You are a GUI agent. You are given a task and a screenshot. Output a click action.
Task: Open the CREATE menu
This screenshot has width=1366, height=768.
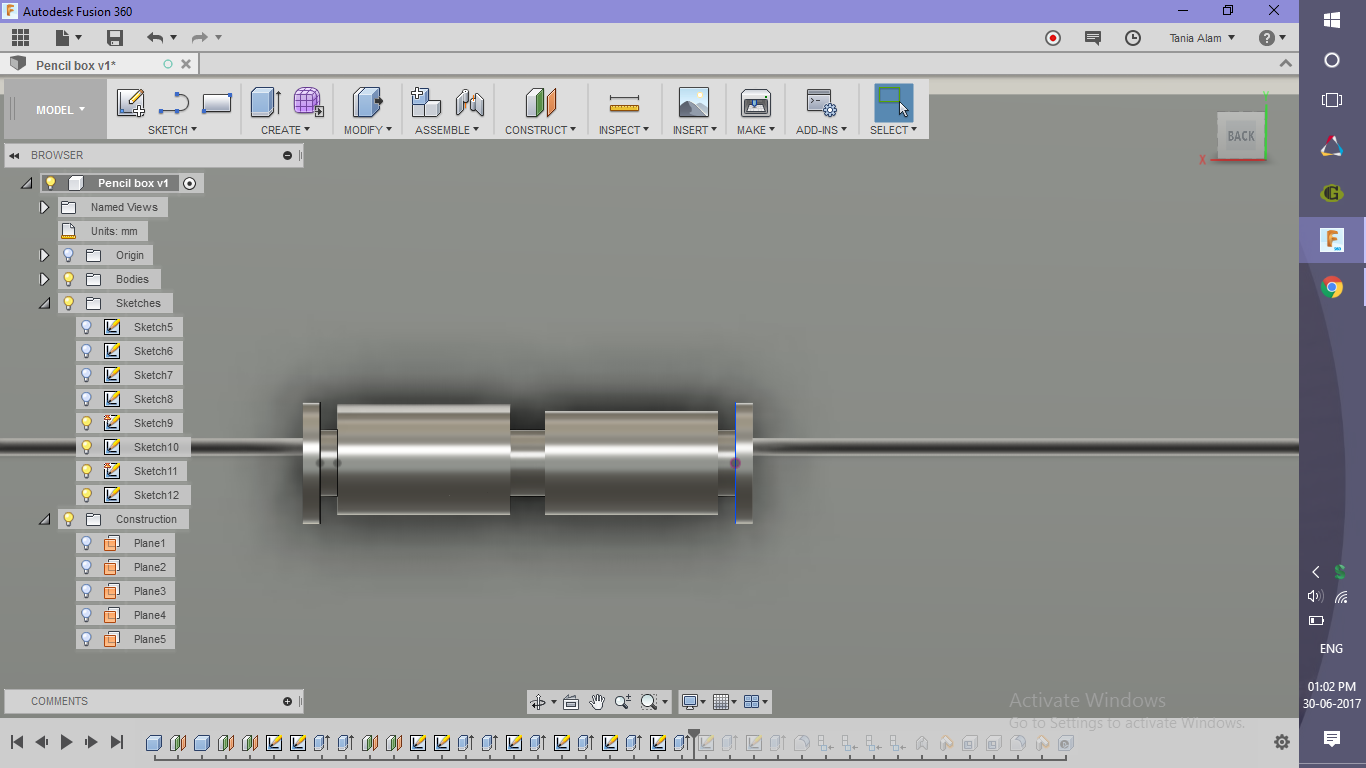pos(285,130)
